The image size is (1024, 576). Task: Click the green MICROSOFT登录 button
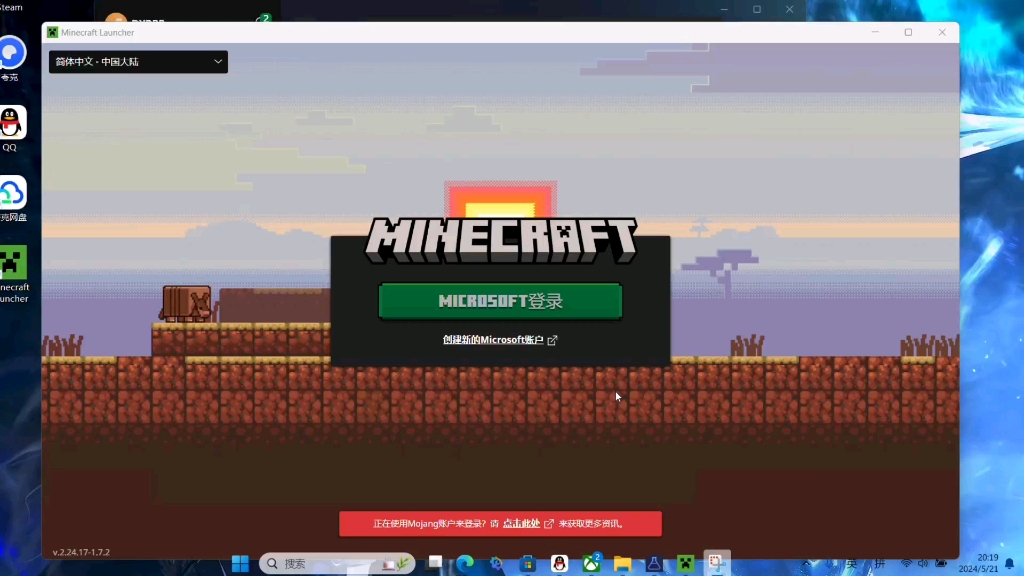click(x=500, y=301)
